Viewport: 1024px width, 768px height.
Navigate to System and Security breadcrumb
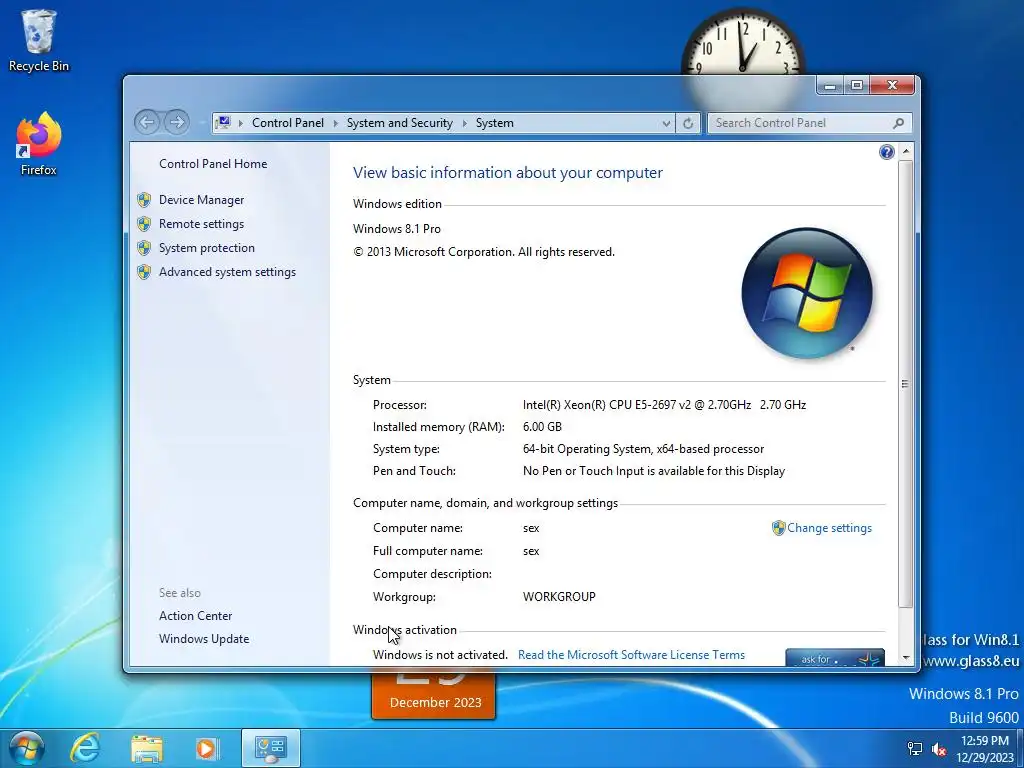[x=400, y=123]
